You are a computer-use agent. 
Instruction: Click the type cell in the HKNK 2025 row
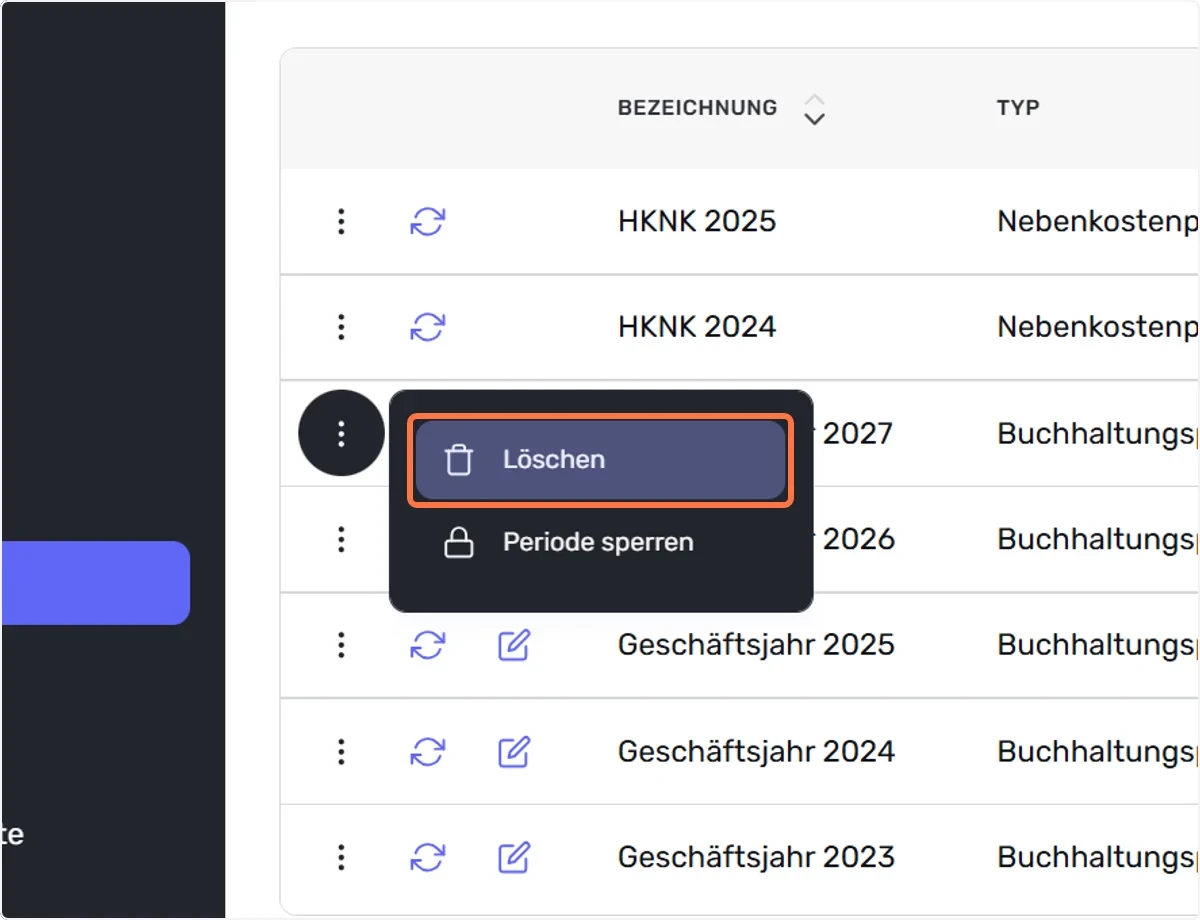(1098, 221)
